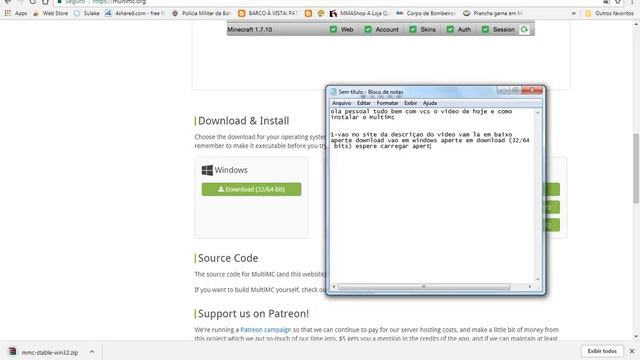
Task: Open the Apps grid in bookmarks bar
Action: pyautogui.click(x=16, y=13)
